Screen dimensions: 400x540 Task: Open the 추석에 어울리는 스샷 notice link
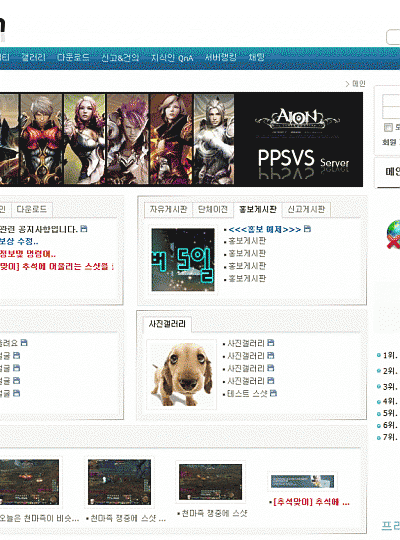pyautogui.click(x=57, y=267)
